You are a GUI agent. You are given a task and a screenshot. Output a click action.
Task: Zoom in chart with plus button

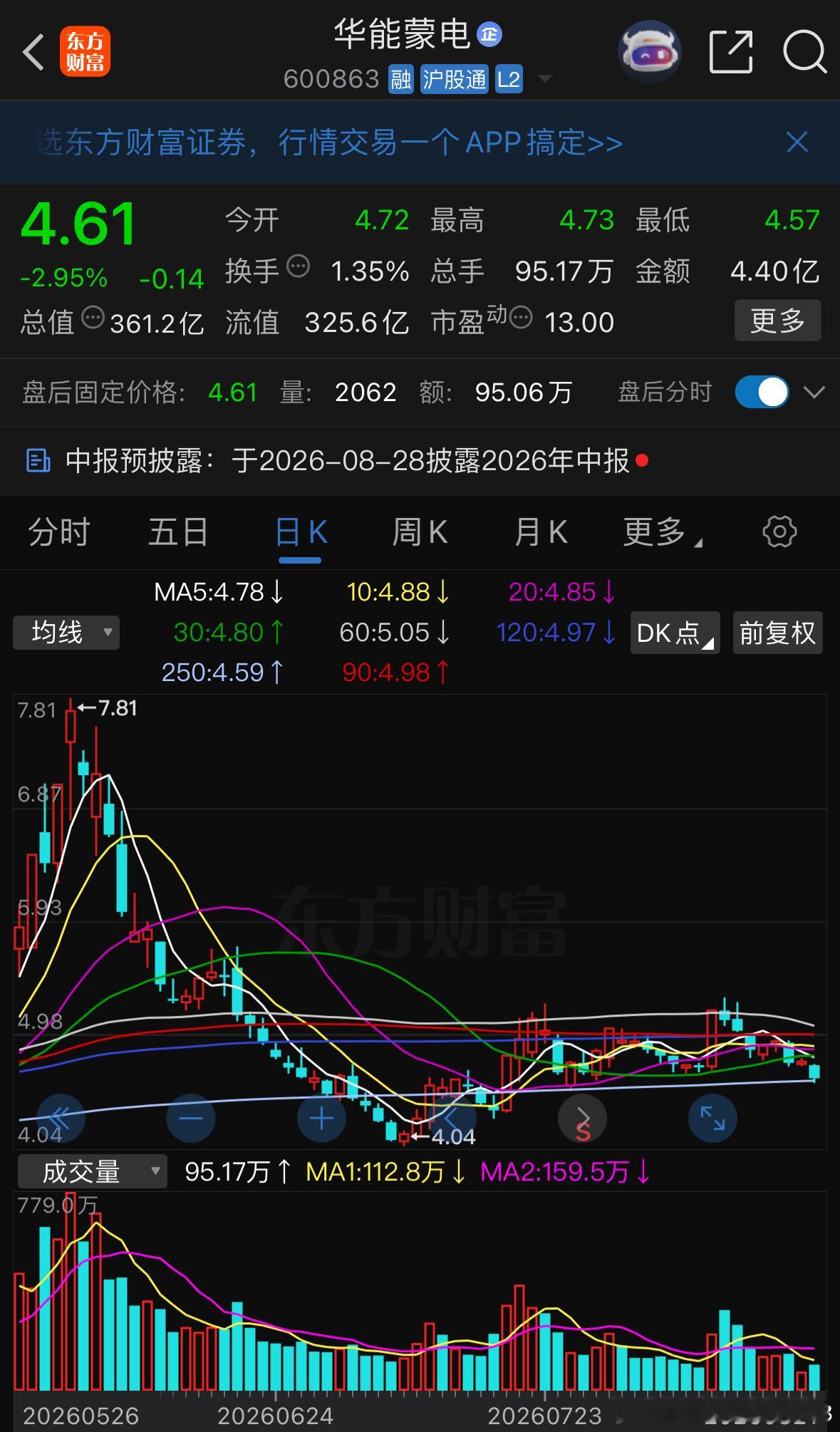coord(321,1118)
